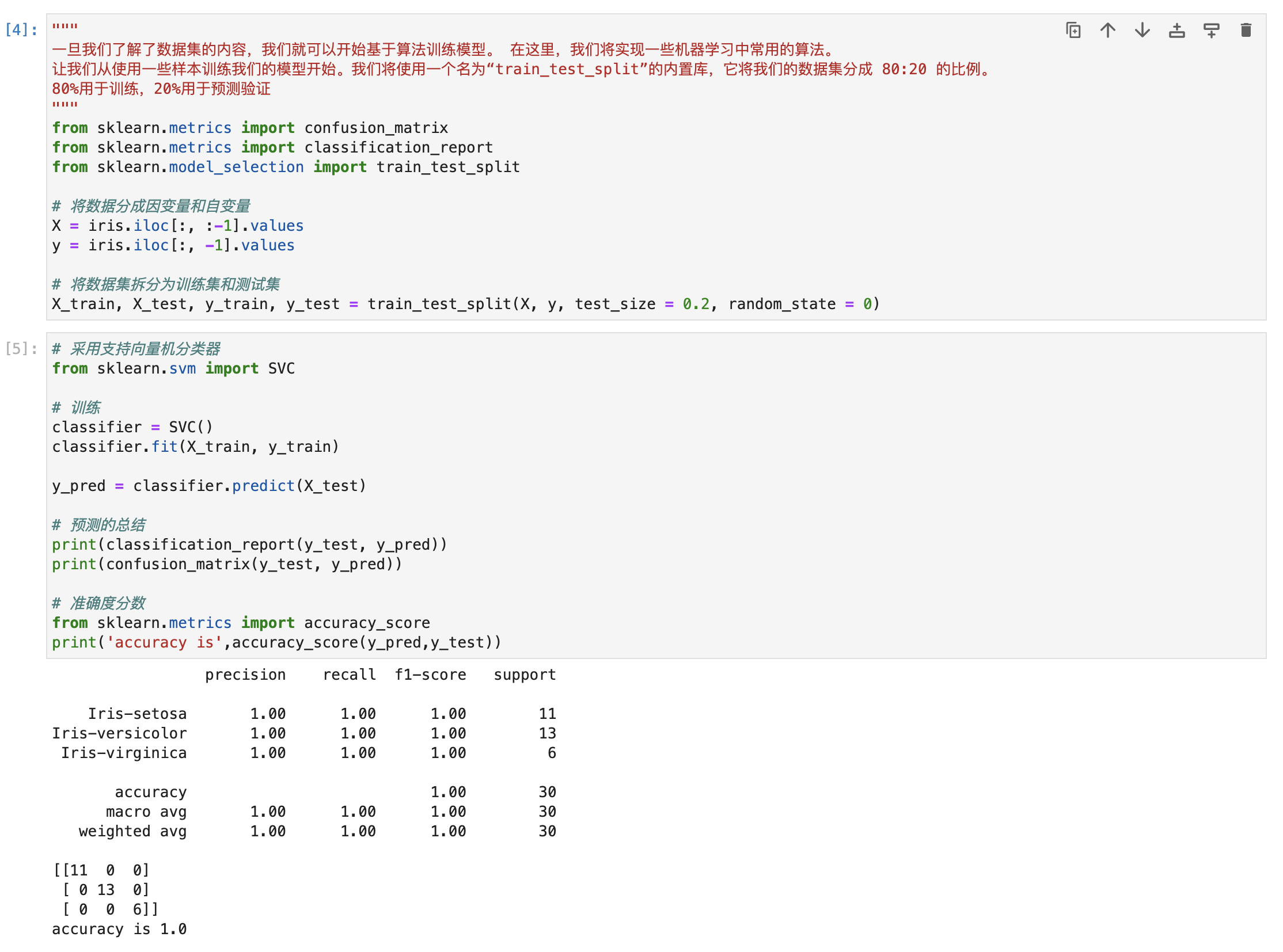Image resolution: width=1283 pixels, height=952 pixels.
Task: Click the confusion matrix output
Action: (104, 890)
